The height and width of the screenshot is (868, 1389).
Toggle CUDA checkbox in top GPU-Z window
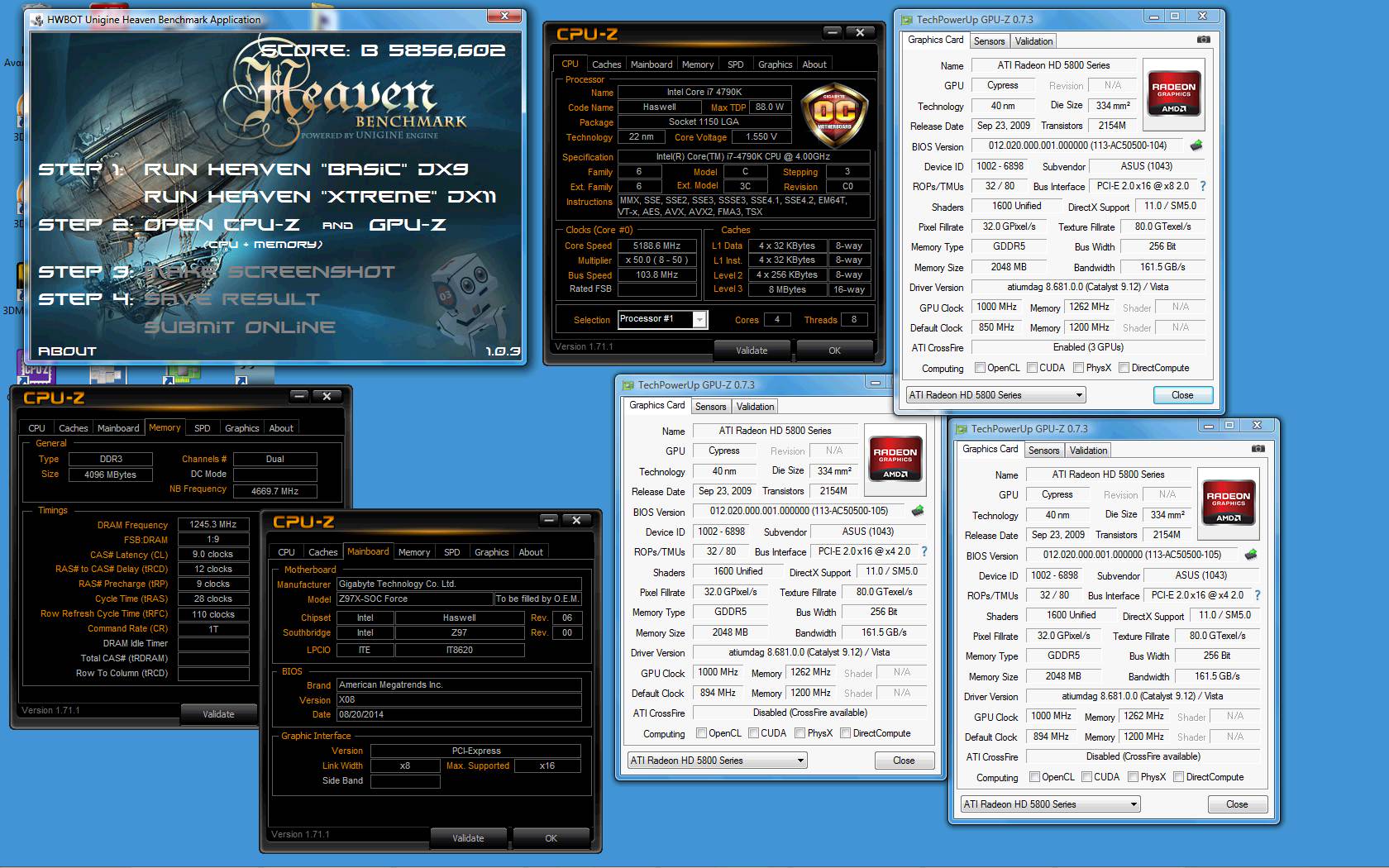(1032, 368)
